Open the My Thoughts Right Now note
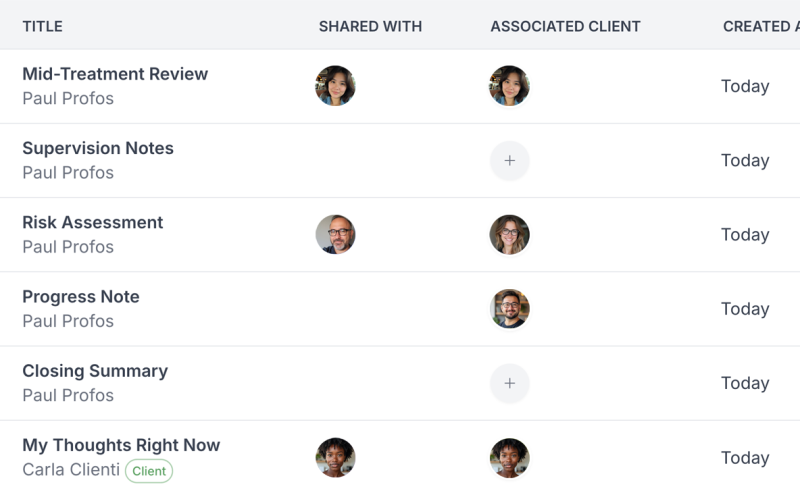 (x=121, y=445)
